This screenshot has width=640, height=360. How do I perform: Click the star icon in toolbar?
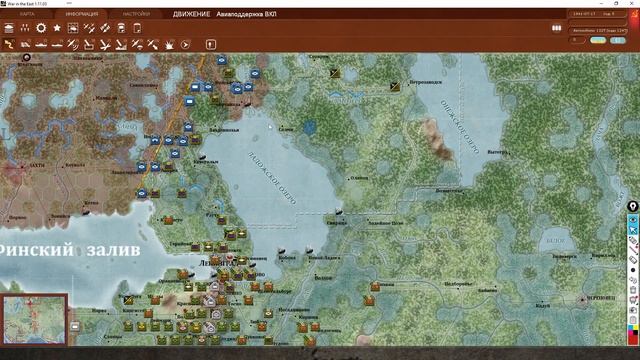click(x=57, y=28)
